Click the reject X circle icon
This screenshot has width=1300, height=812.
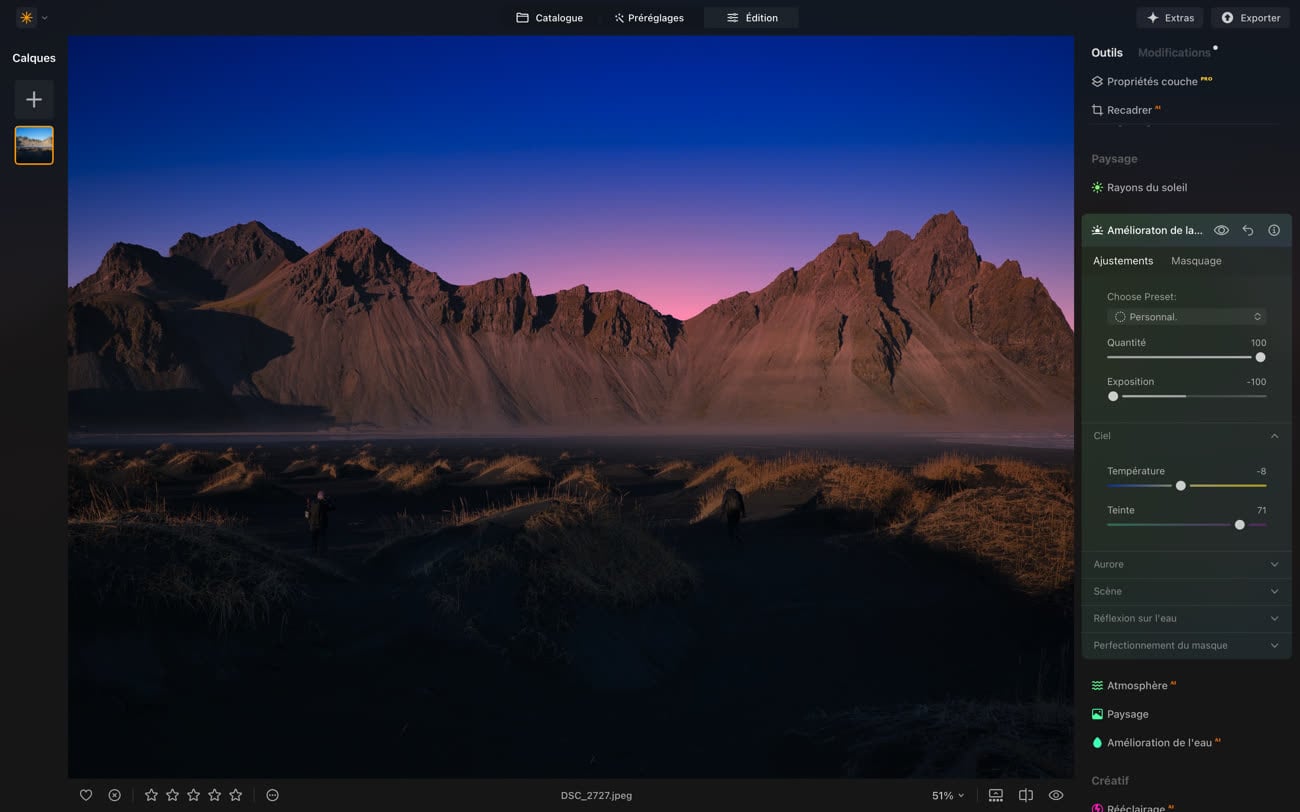[115, 795]
